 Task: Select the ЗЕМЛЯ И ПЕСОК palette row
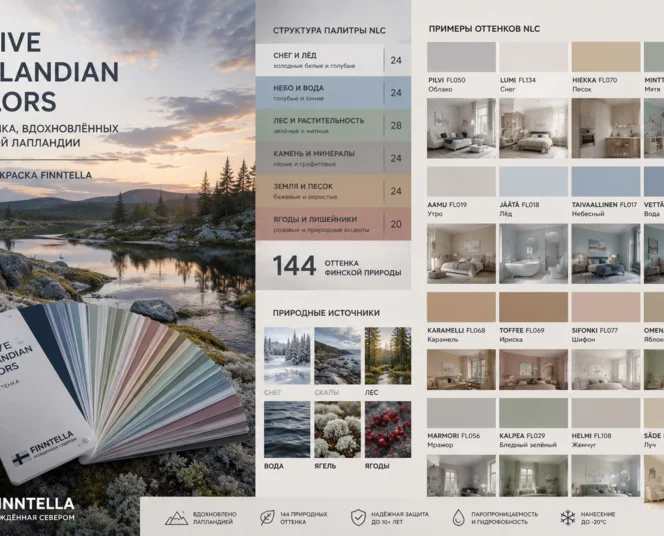pyautogui.click(x=333, y=191)
